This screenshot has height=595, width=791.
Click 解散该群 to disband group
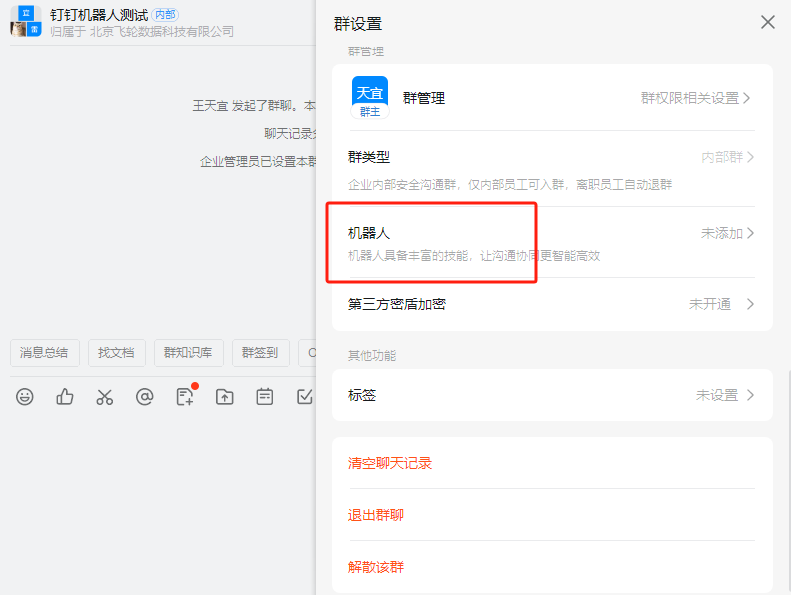(376, 567)
